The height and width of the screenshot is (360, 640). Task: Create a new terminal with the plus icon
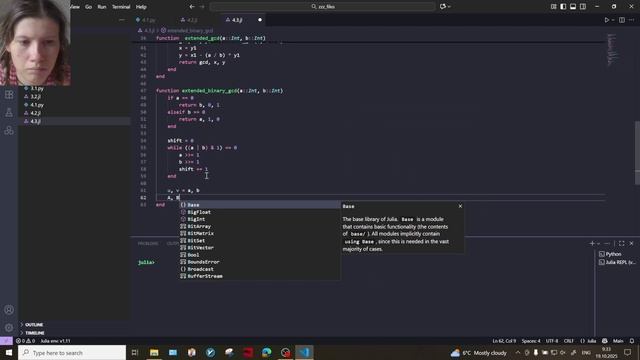click(592, 243)
